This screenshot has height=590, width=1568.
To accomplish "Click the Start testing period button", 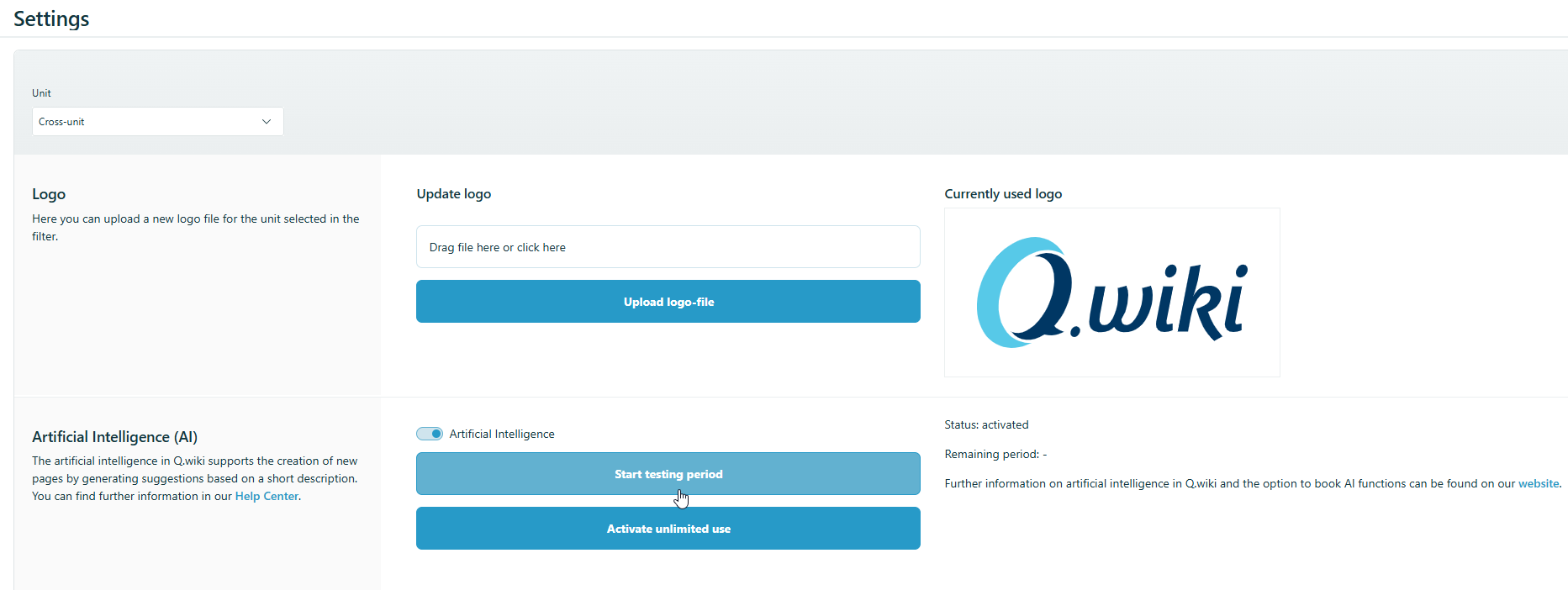I will pos(668,474).
